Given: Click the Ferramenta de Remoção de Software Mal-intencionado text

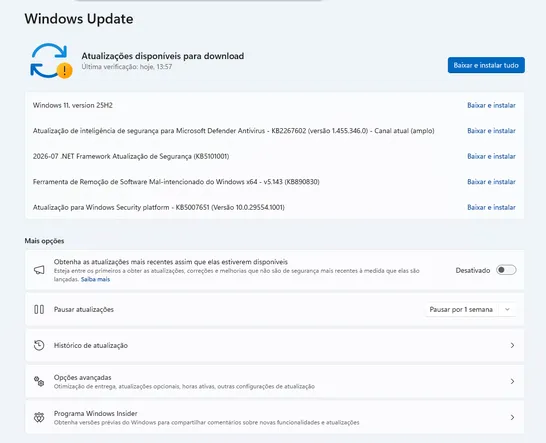Looking at the screenshot, I should pyautogui.click(x=176, y=181).
